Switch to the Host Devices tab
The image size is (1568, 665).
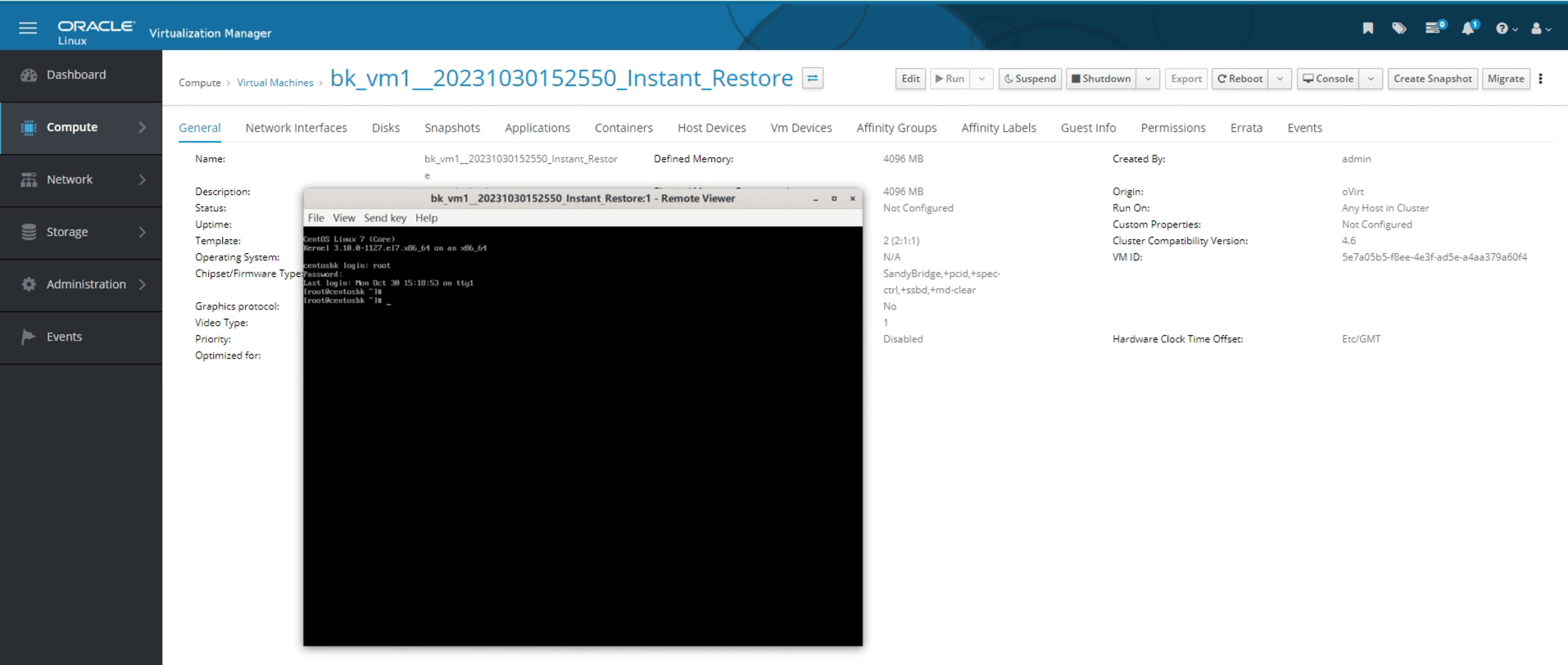[x=712, y=128]
